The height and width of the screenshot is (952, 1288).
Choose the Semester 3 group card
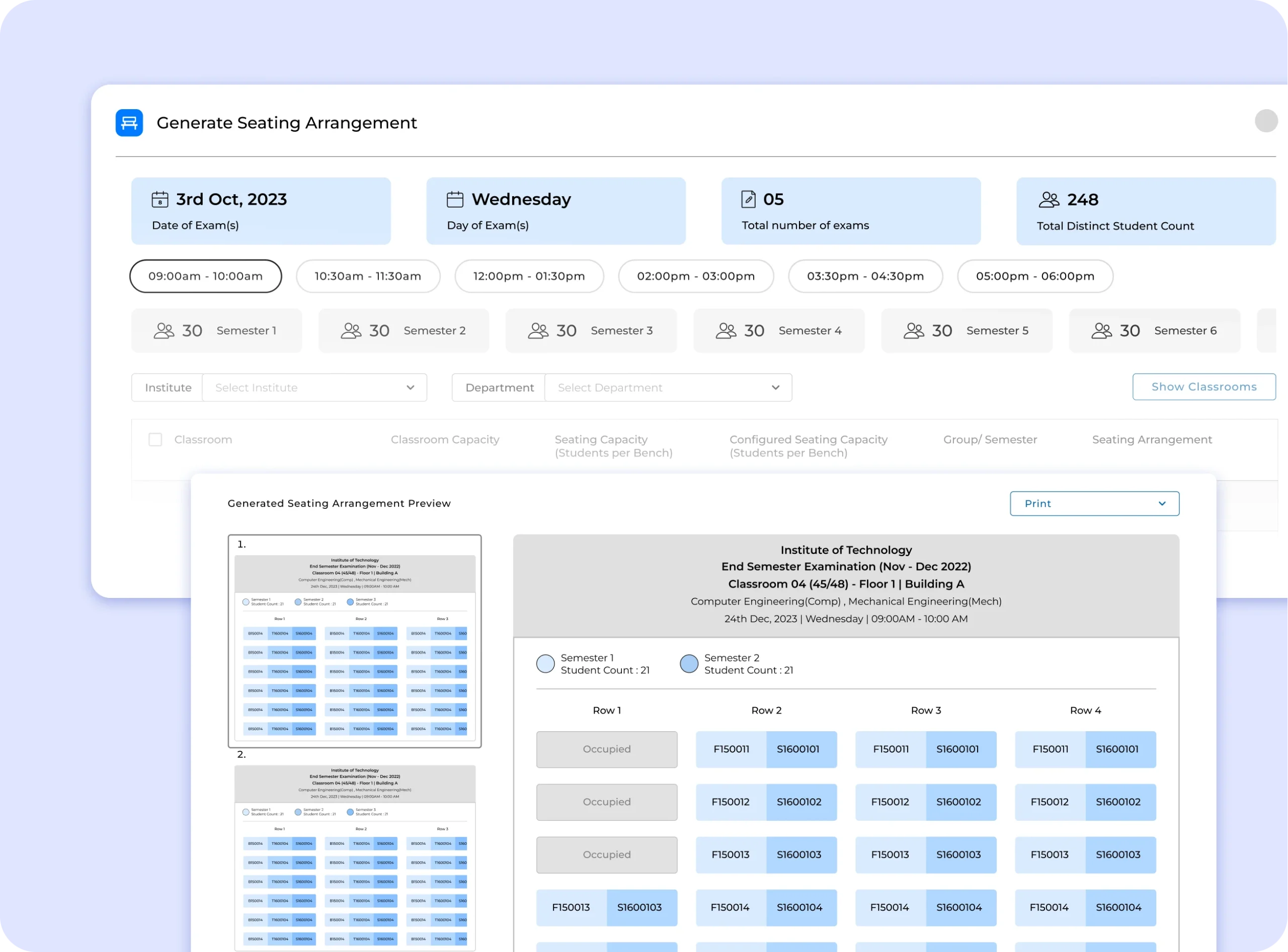[x=591, y=331]
